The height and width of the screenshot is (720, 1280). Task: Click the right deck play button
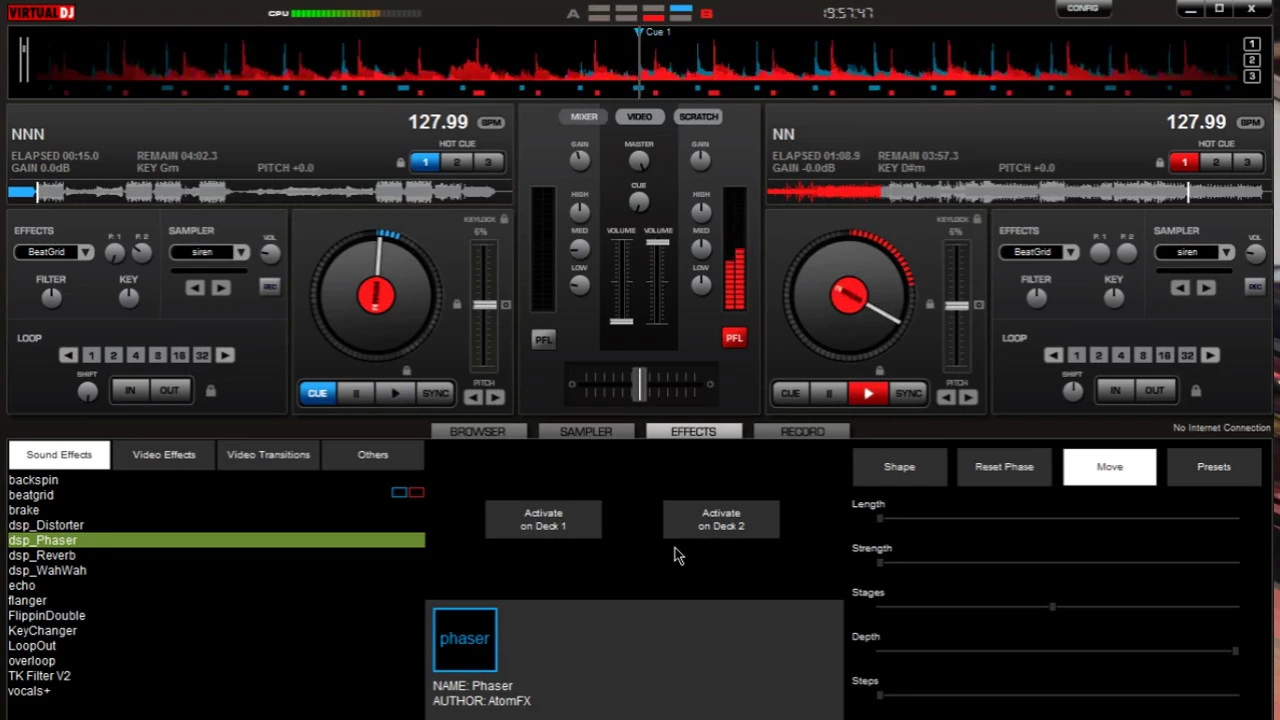pos(868,393)
